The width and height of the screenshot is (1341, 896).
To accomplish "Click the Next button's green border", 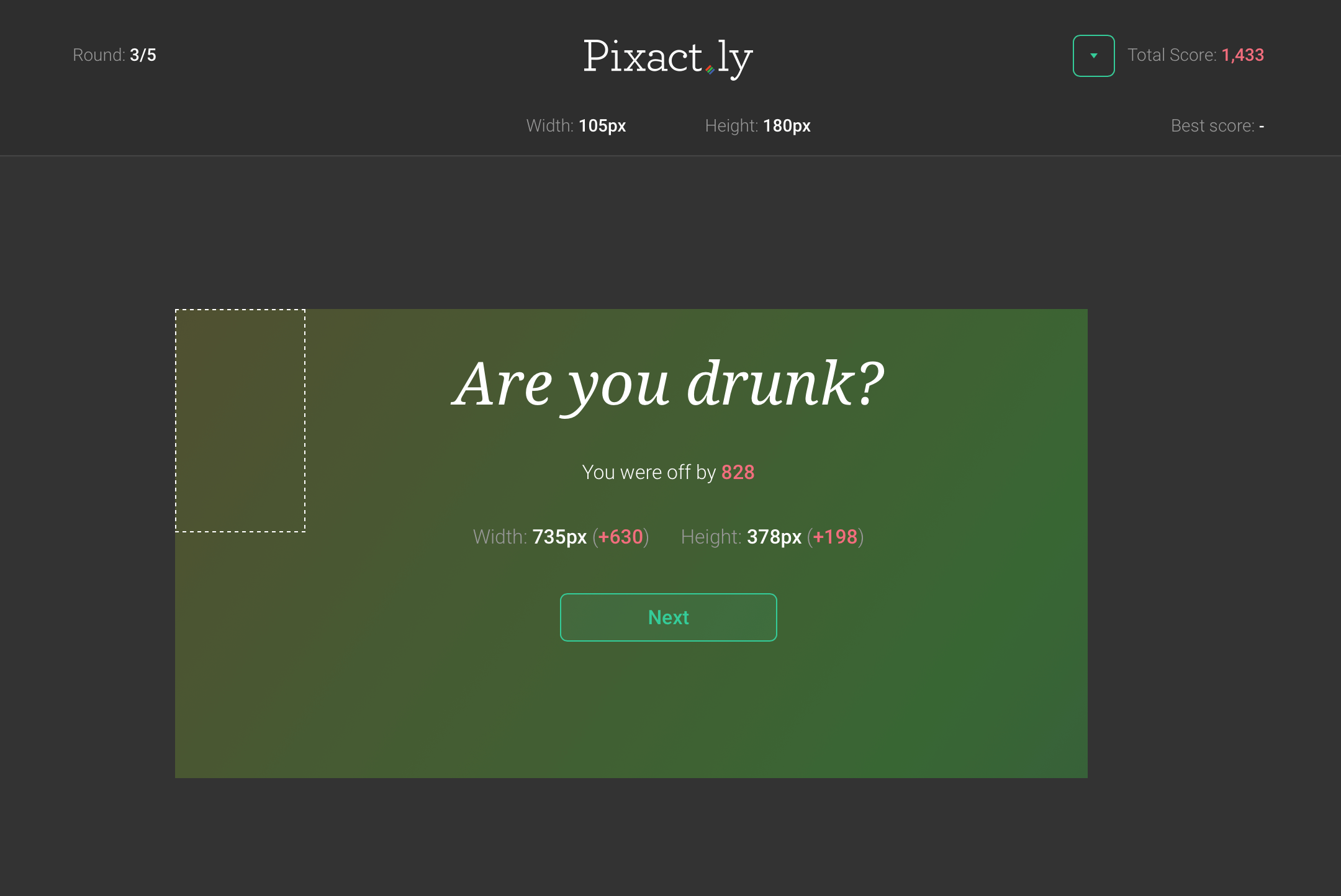I will pyautogui.click(x=667, y=594).
